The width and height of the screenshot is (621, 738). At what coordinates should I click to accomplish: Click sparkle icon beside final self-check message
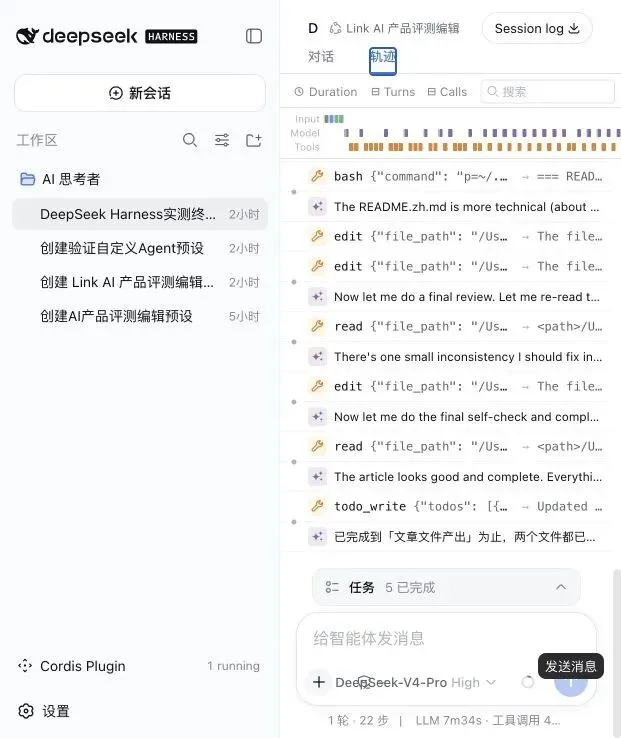pos(318,417)
